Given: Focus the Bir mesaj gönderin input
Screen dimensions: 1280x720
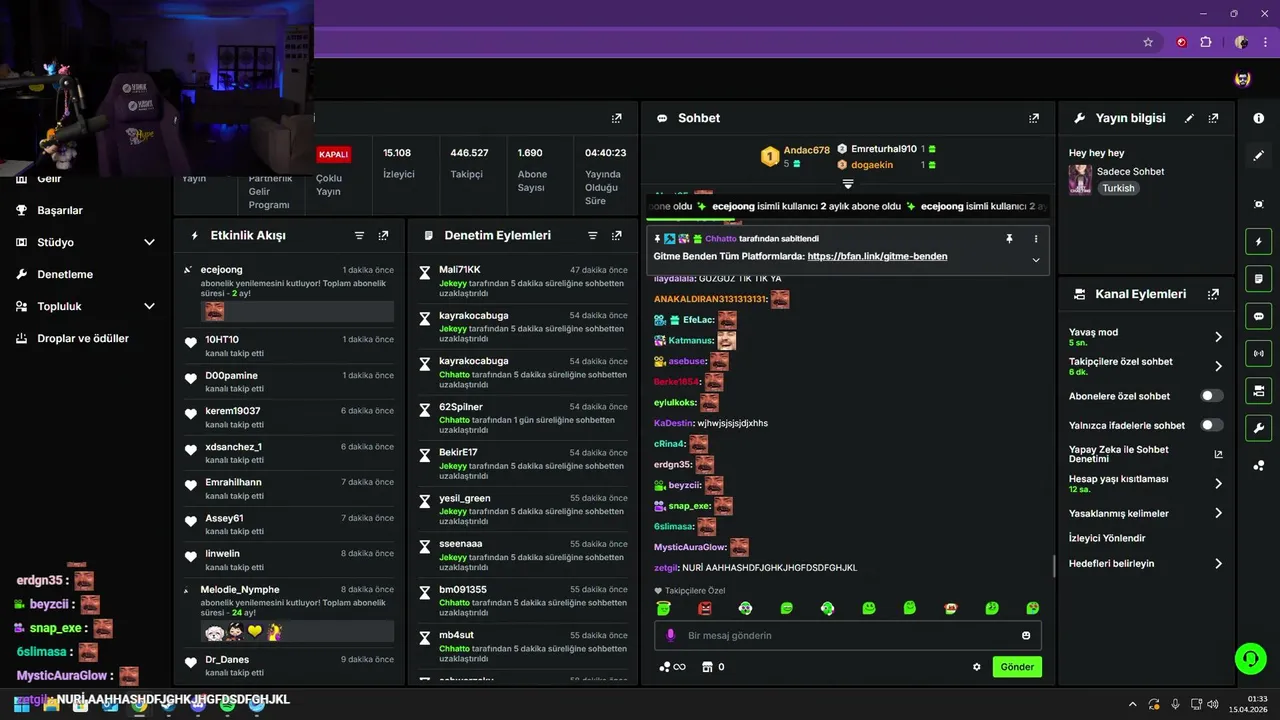Looking at the screenshot, I should [848, 636].
